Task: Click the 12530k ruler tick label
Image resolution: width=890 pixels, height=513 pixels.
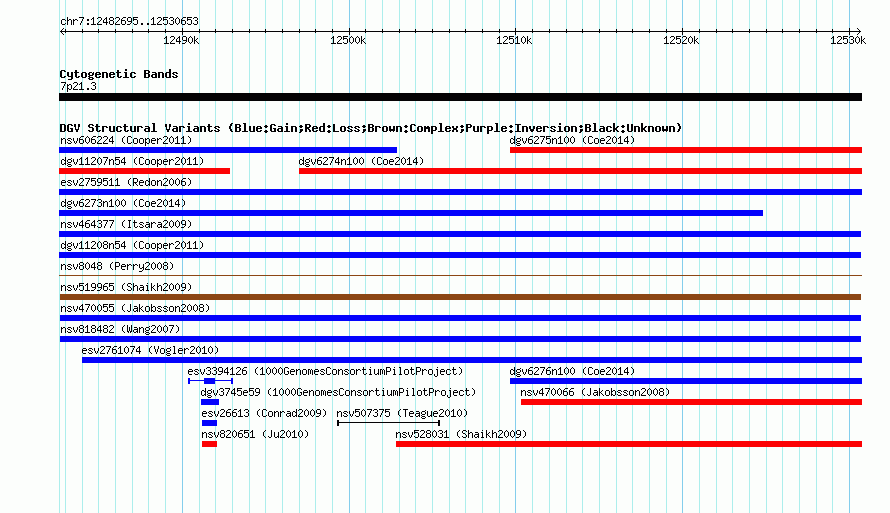Action: point(848,40)
